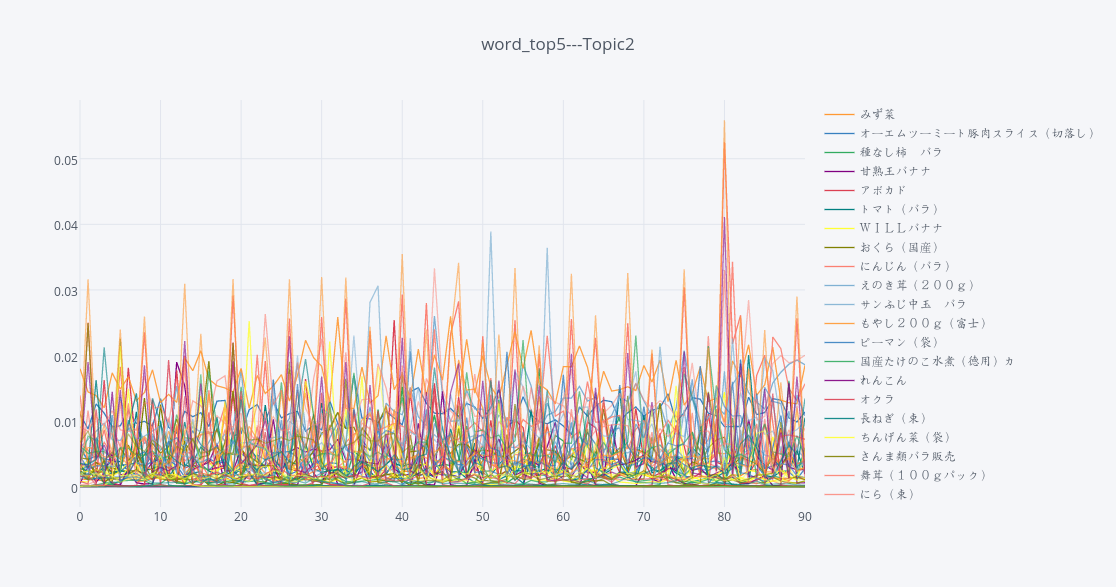Click the tallest peak at x equals 80

click(x=724, y=121)
